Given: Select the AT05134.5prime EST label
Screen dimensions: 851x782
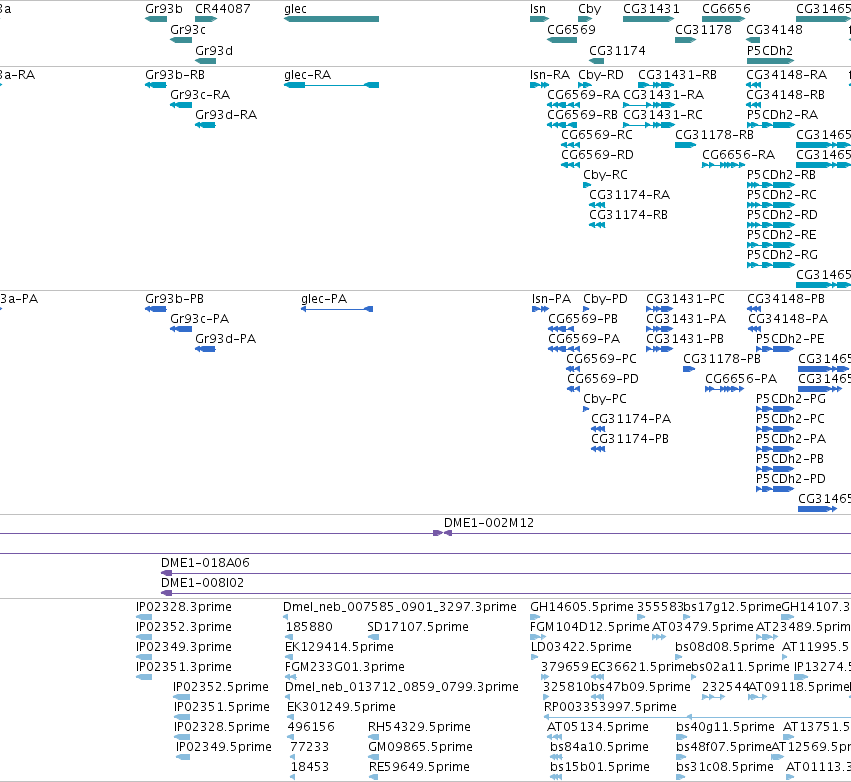Looking at the screenshot, I should point(598,727).
